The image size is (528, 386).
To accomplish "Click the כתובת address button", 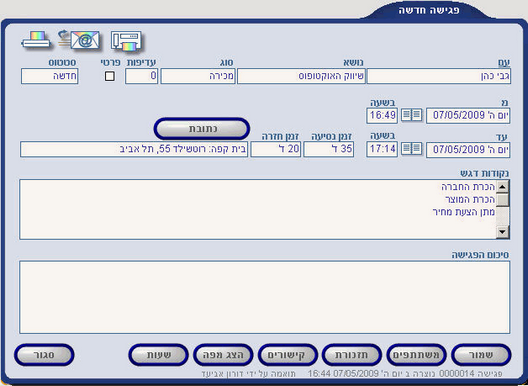I will pos(202,129).
